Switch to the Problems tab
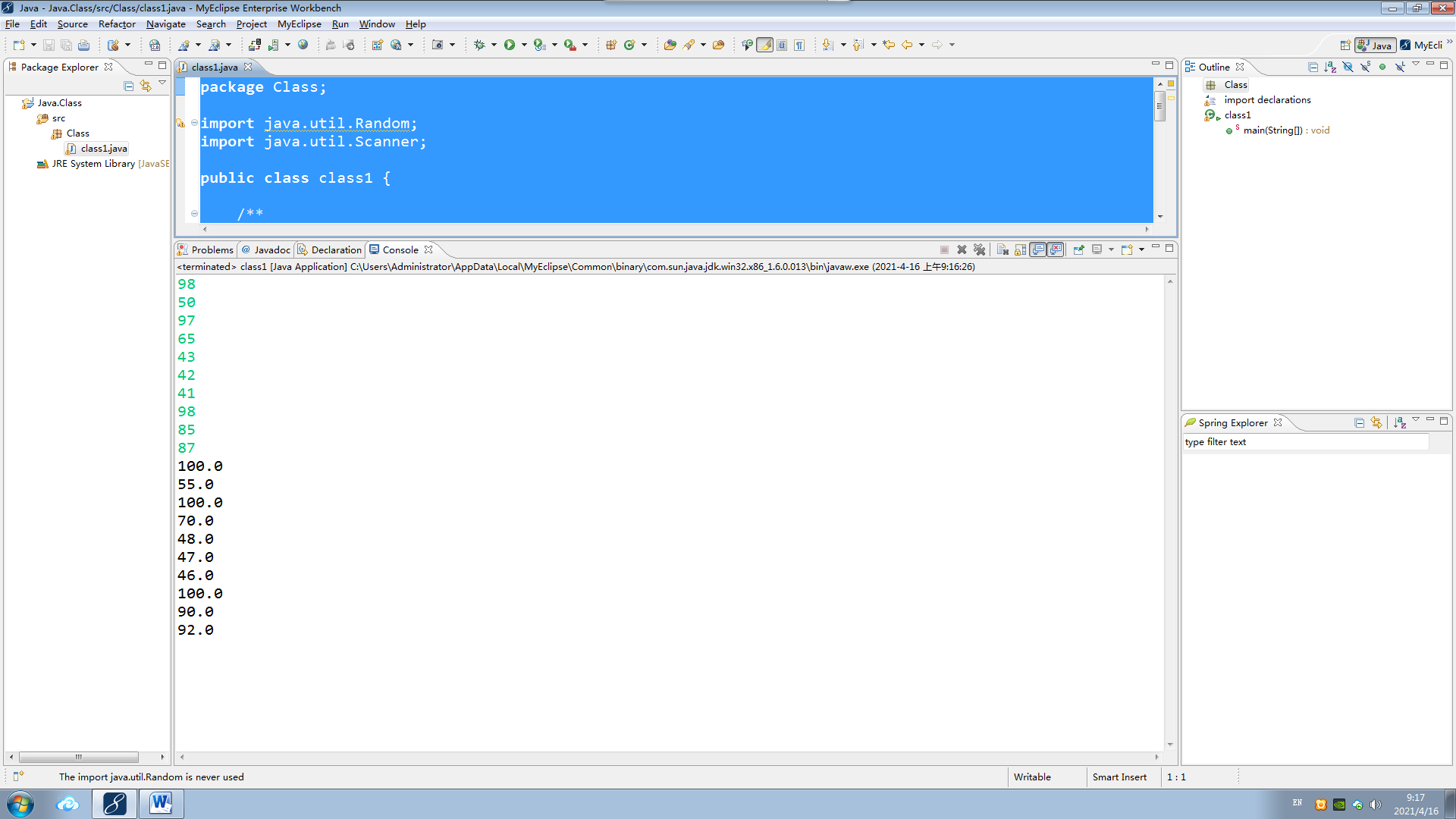The image size is (1456, 819). pos(206,249)
